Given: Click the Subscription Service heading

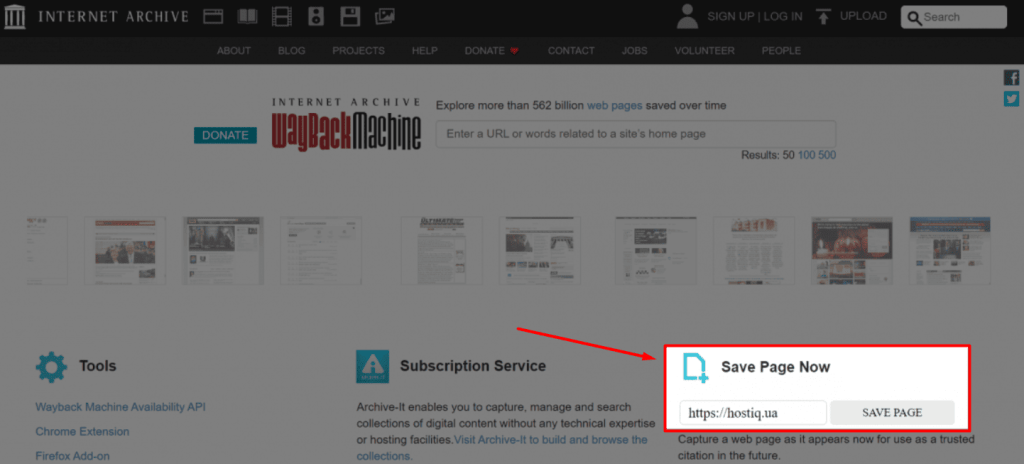Looking at the screenshot, I should pos(473,365).
